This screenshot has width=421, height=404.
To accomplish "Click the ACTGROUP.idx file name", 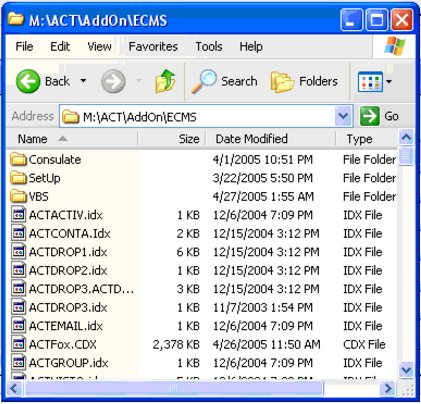I will tap(68, 363).
